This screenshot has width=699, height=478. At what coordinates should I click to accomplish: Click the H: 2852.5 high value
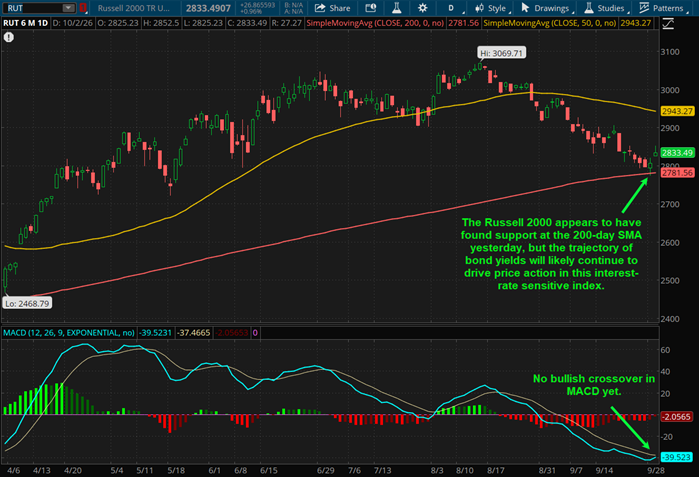(161, 23)
